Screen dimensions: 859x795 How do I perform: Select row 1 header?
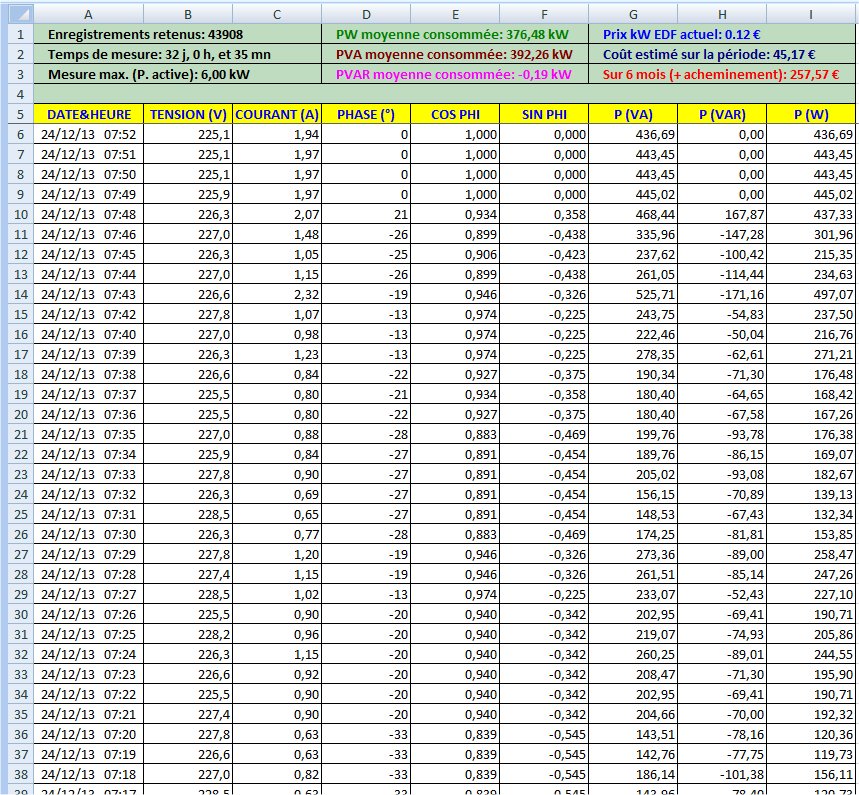coord(21,35)
